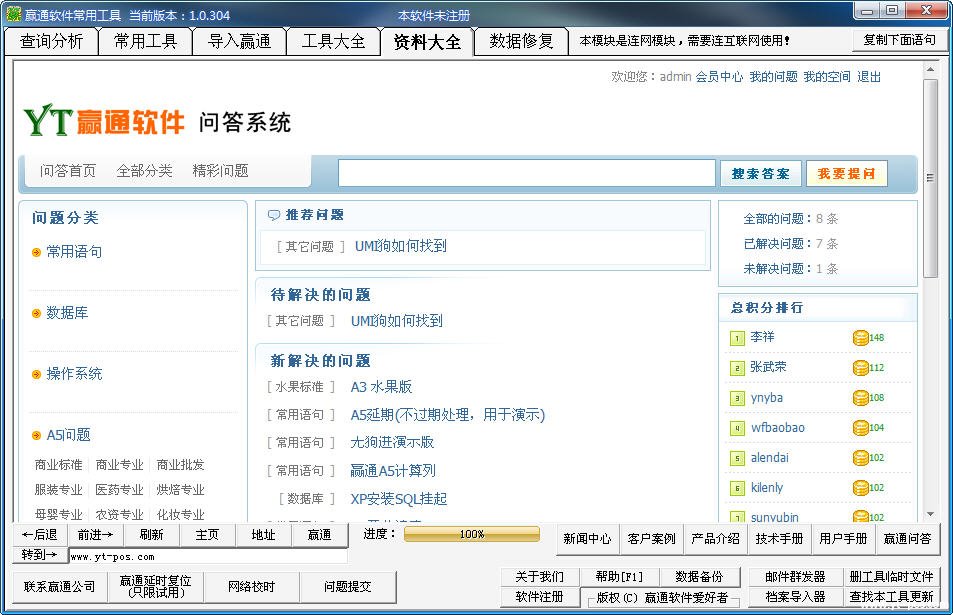Open the 数据库 category link
Screen dimensions: 953x615
click(x=67, y=313)
